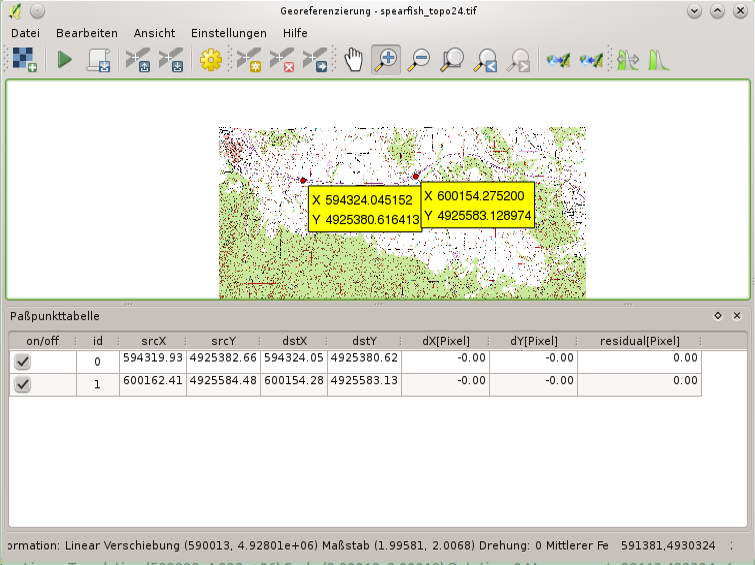Sort table by on/off column header
Screen dimensions: 755x565
[42, 341]
